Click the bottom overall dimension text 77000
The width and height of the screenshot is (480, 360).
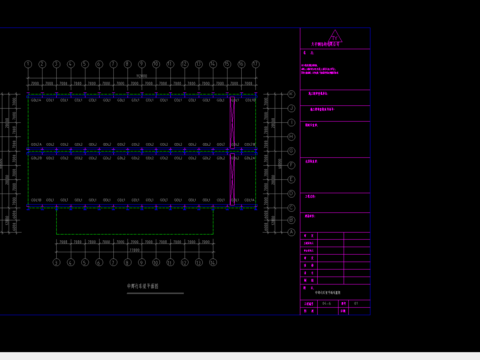(x=135, y=250)
